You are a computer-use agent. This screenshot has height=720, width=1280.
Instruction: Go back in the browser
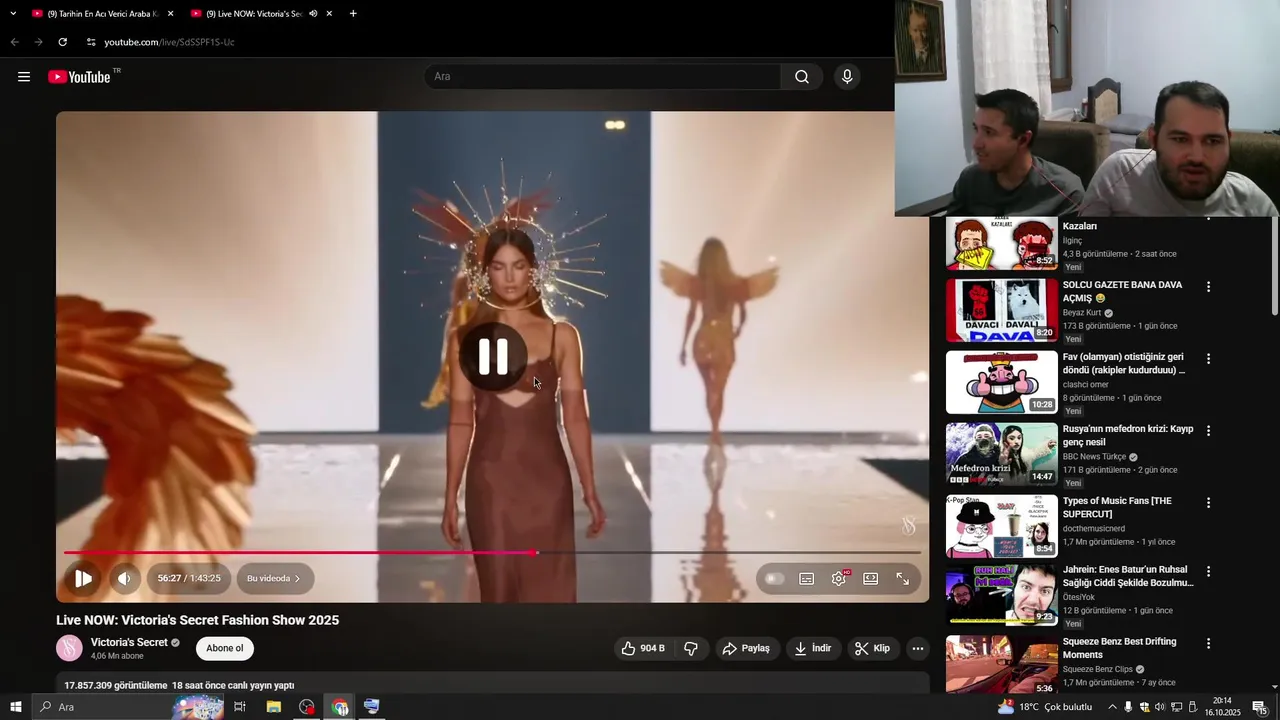14,42
